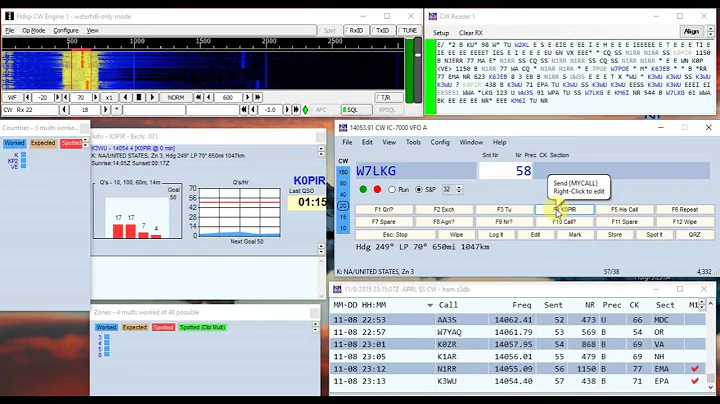Nudge frequency 600 down with single left arrow
This screenshot has width=720, height=404.
(x=209, y=97)
